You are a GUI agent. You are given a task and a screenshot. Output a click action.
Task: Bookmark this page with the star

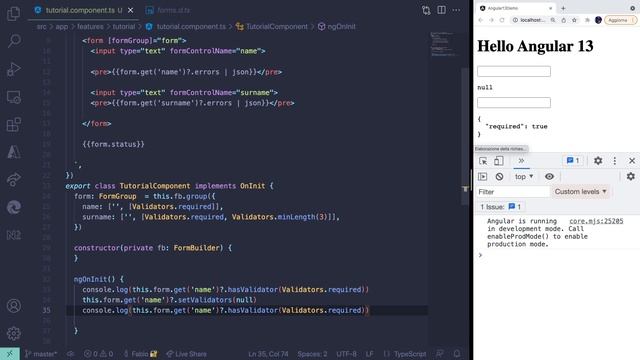(x=574, y=20)
